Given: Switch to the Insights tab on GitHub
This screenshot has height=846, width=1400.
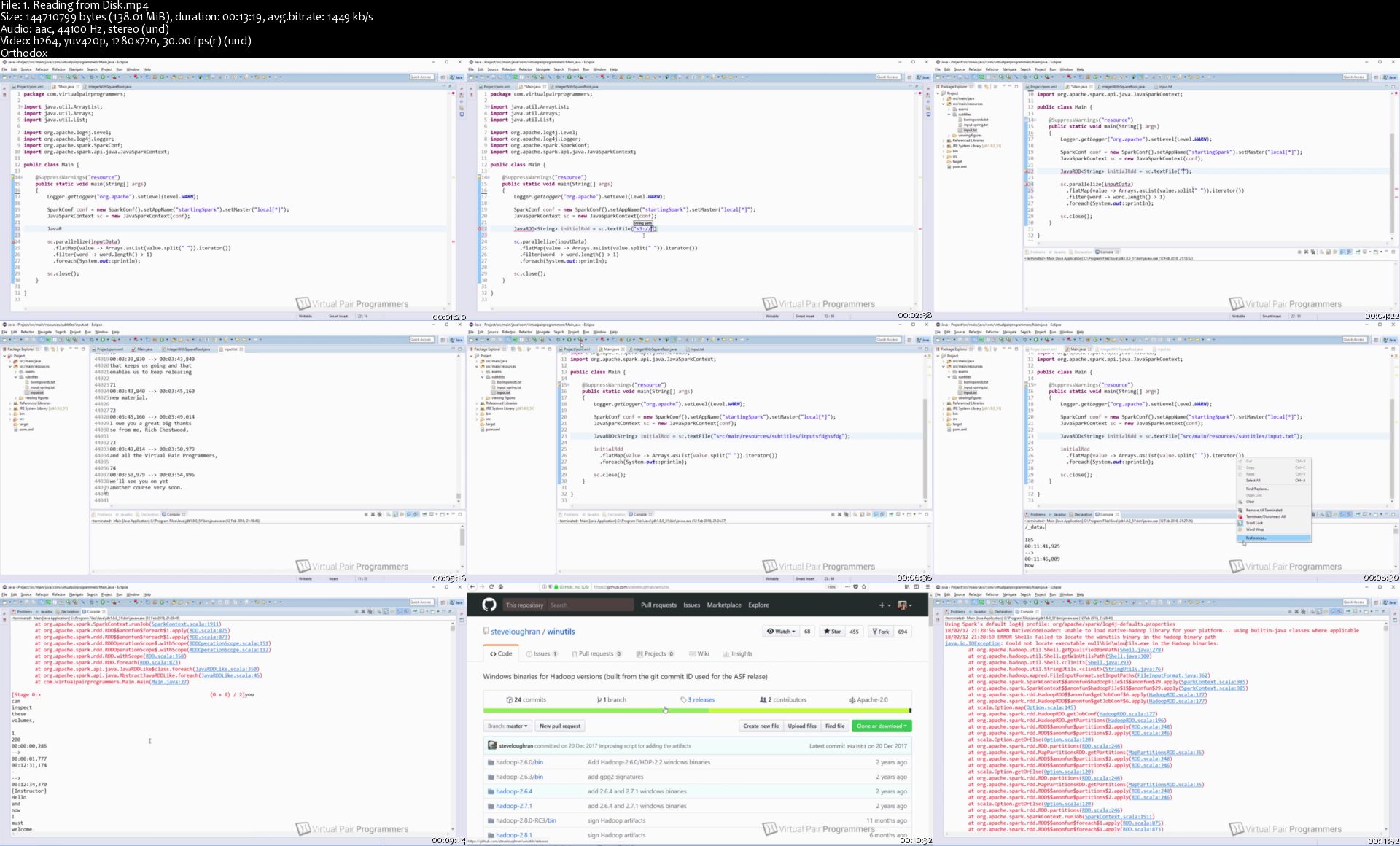Looking at the screenshot, I should pos(737,653).
